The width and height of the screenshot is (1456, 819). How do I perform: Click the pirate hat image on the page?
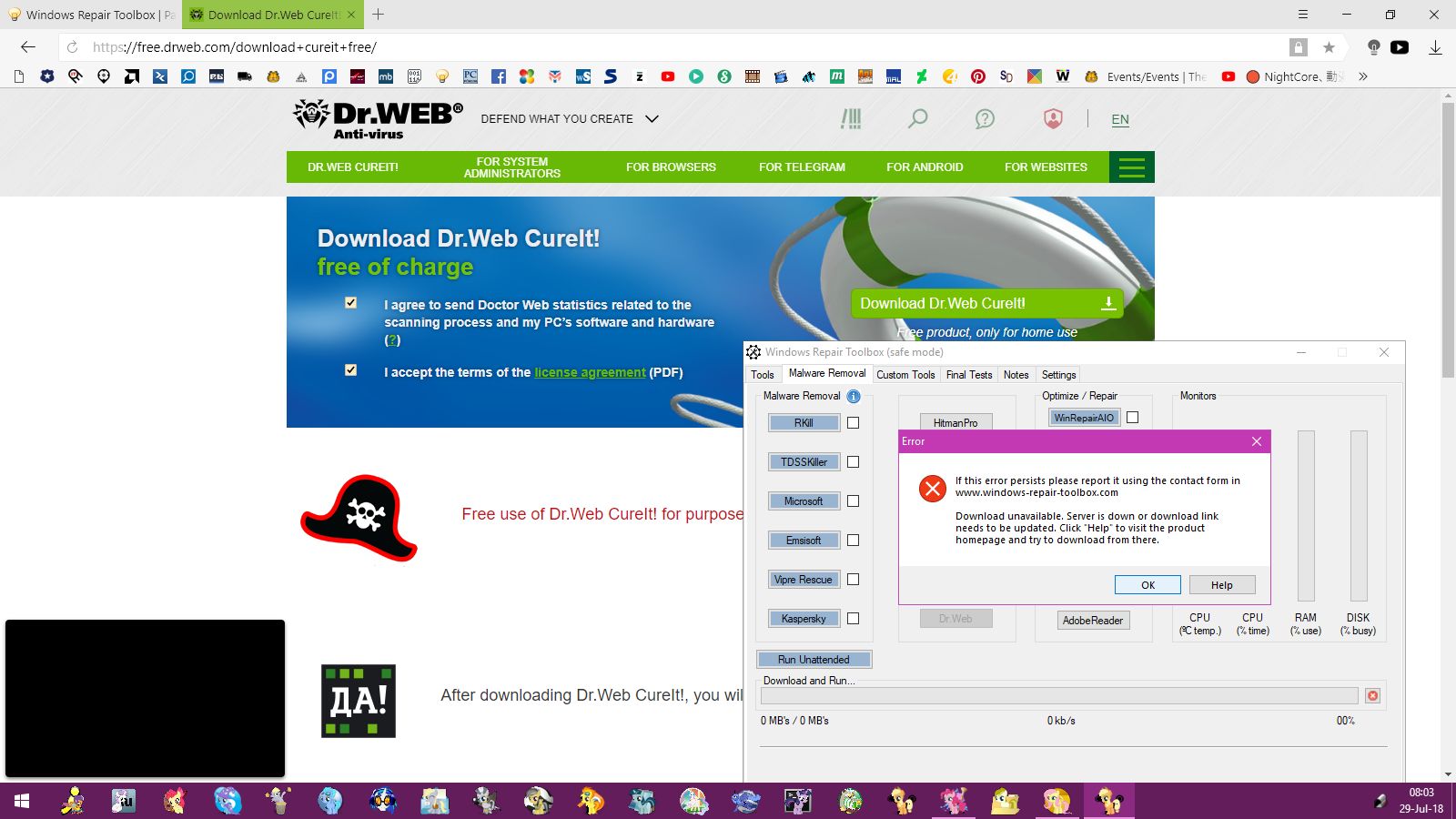pyautogui.click(x=359, y=517)
